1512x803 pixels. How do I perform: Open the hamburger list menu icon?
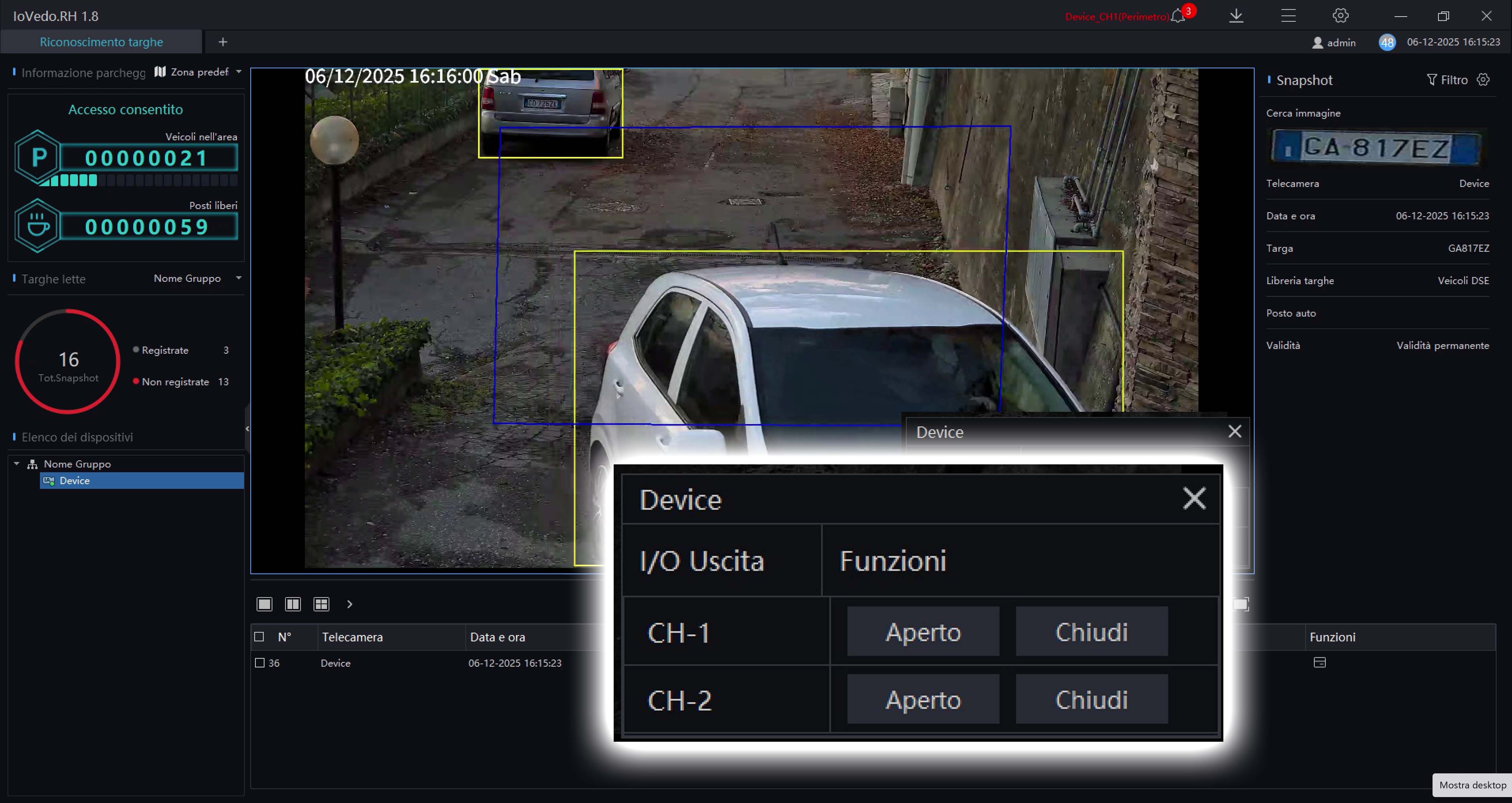point(1288,16)
